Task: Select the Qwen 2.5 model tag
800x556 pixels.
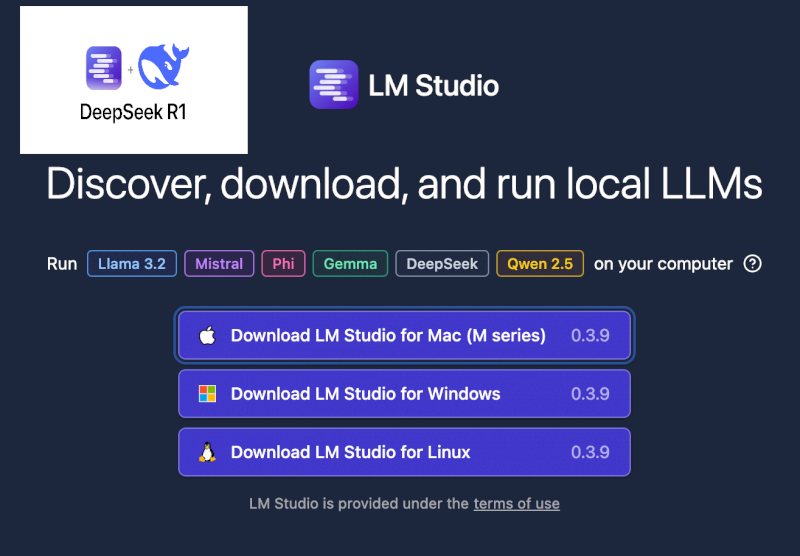Action: pyautogui.click(x=540, y=264)
